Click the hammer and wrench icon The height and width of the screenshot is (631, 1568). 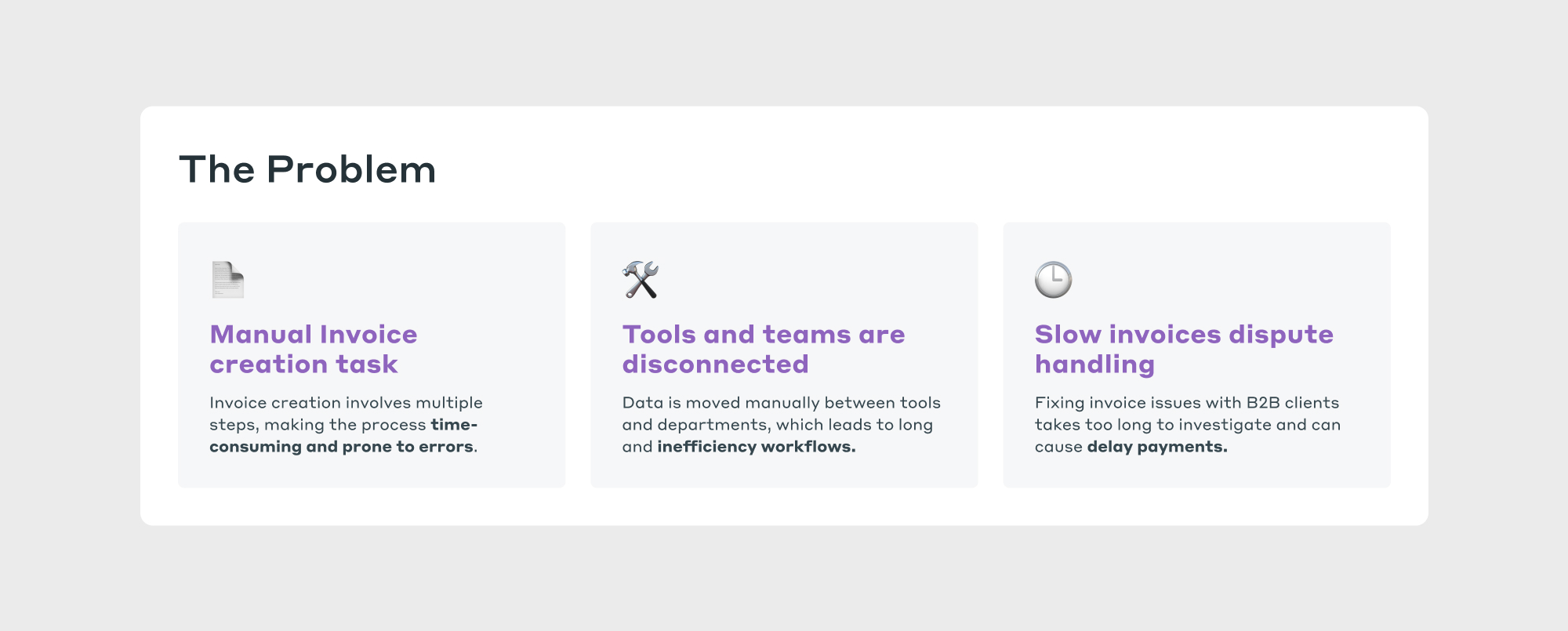(641, 280)
